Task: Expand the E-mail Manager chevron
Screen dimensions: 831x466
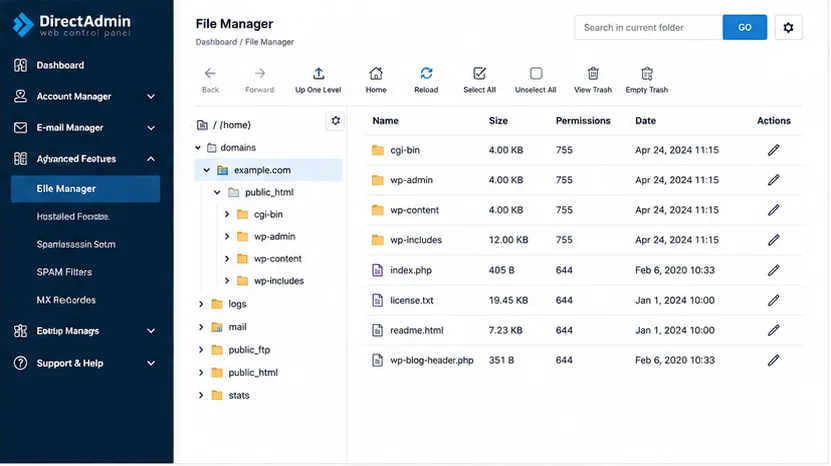Action: (x=151, y=128)
